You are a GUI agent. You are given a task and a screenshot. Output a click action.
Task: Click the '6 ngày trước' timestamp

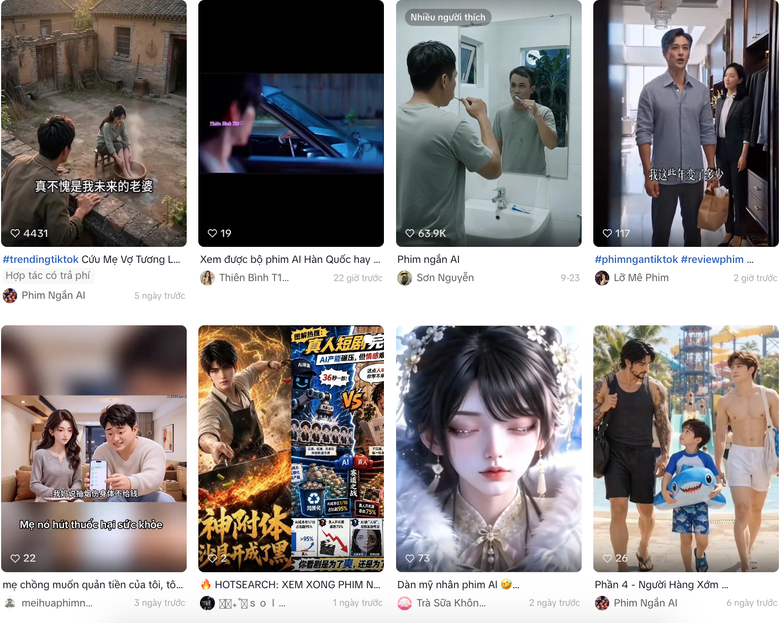(752, 603)
